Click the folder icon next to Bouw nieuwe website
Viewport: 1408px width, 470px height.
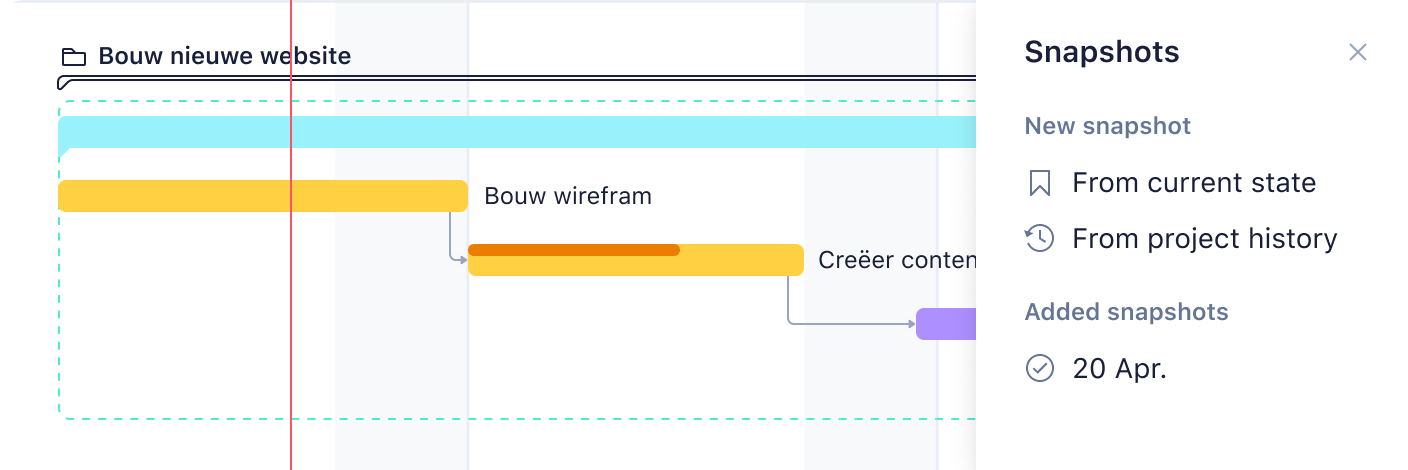click(74, 56)
